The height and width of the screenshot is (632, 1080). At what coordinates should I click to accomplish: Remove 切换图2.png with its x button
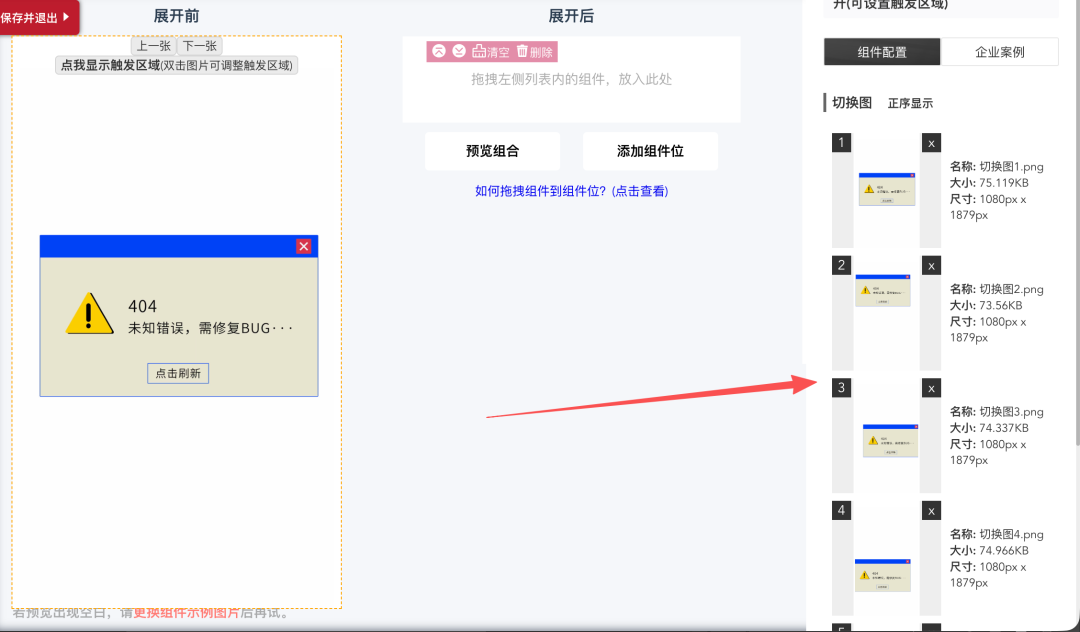pyautogui.click(x=931, y=266)
